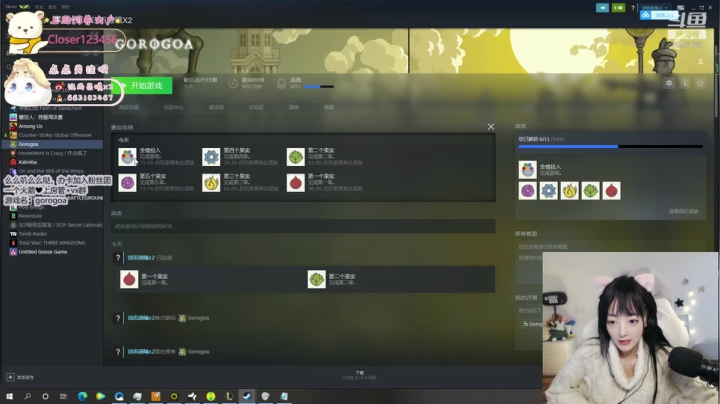
Task: Select Counter-Strike: Global Offensive in library
Action: 55,135
